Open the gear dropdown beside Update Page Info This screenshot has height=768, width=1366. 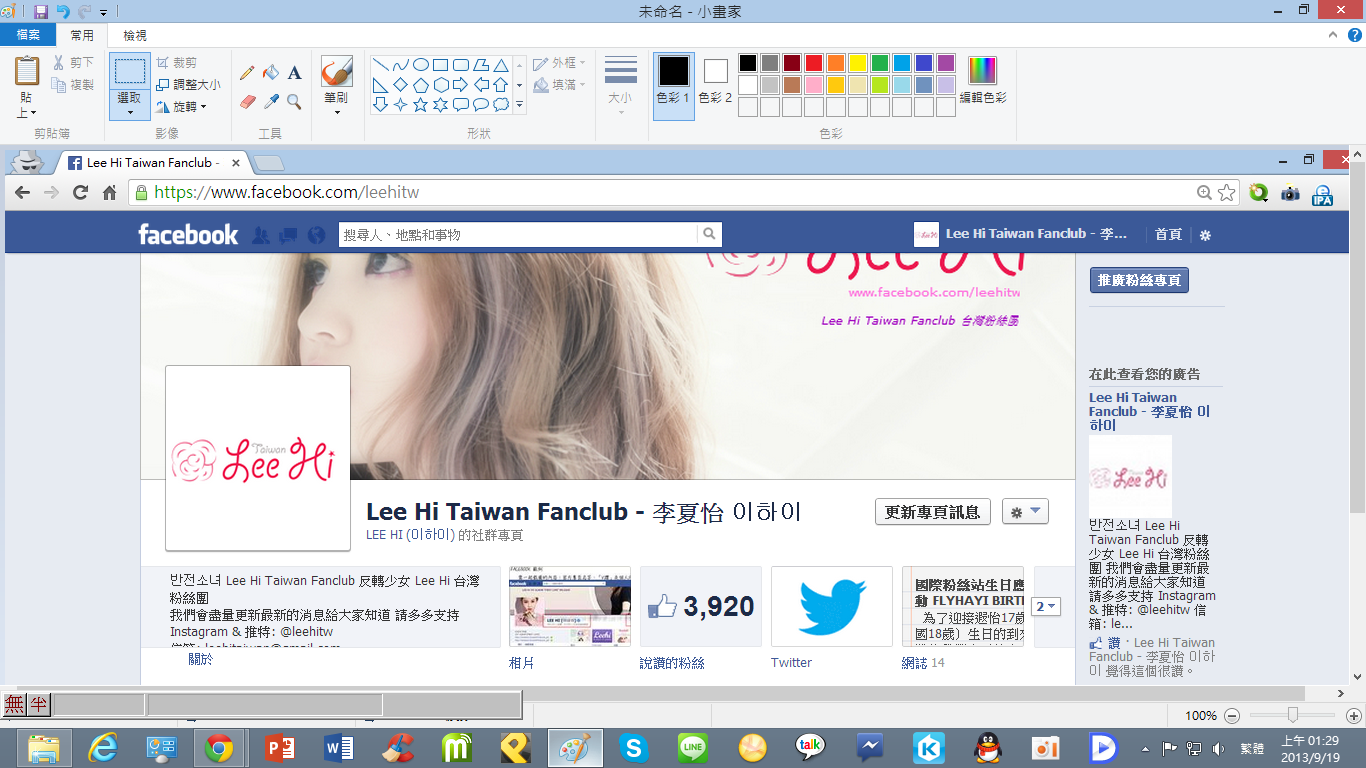tap(1025, 512)
